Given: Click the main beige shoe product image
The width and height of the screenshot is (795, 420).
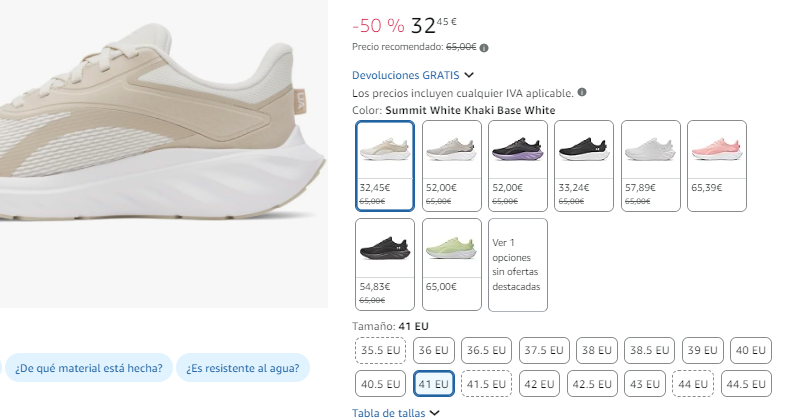Looking at the screenshot, I should [x=164, y=154].
